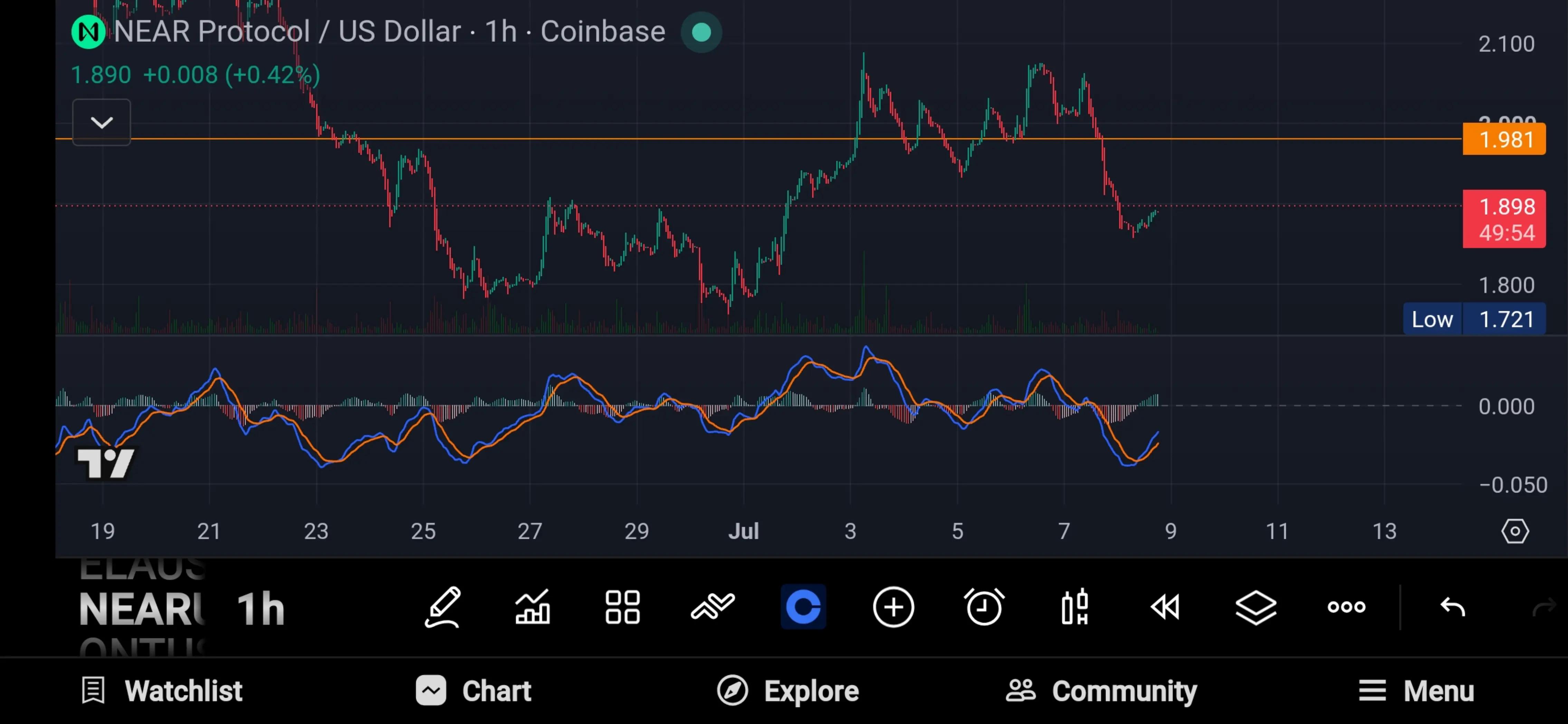Open indicators chart icon in toolbar
Screen dimensions: 1568x724
533,607
